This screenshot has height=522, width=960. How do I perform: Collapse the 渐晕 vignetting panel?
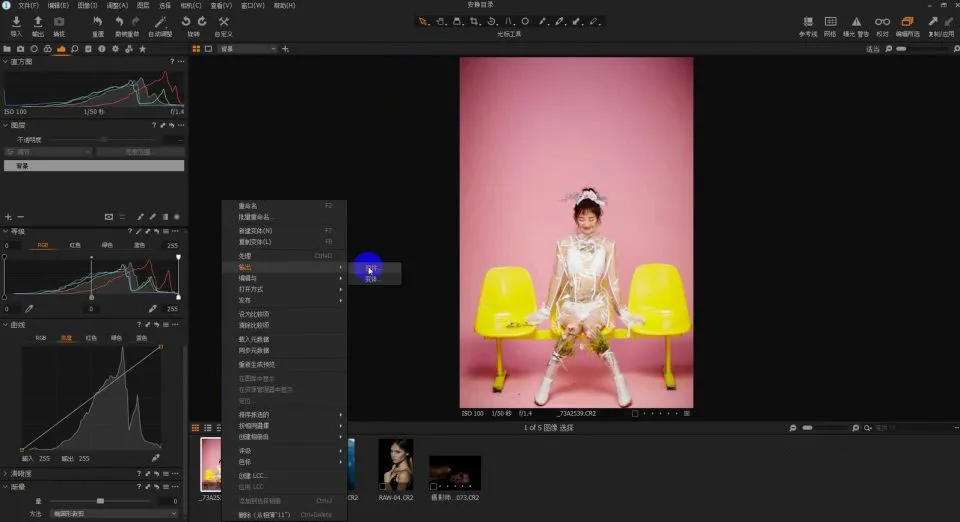click(x=6, y=487)
